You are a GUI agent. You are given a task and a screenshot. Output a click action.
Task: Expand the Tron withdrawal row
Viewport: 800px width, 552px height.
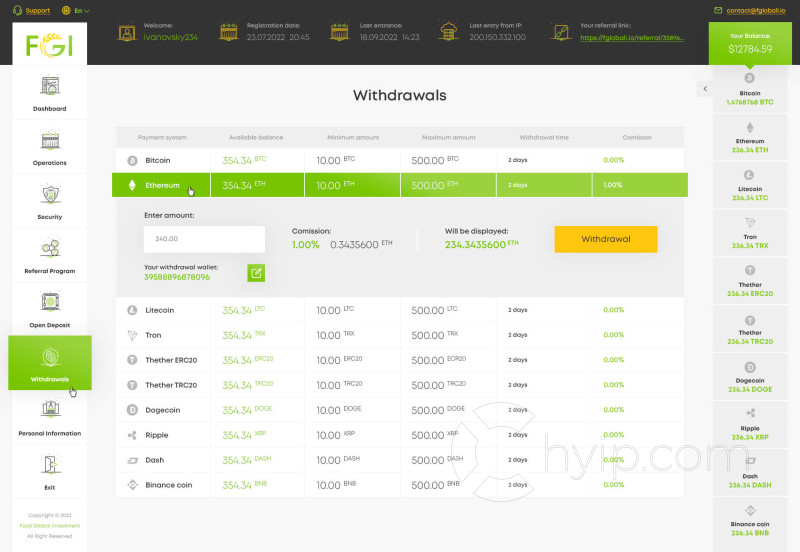[400, 335]
